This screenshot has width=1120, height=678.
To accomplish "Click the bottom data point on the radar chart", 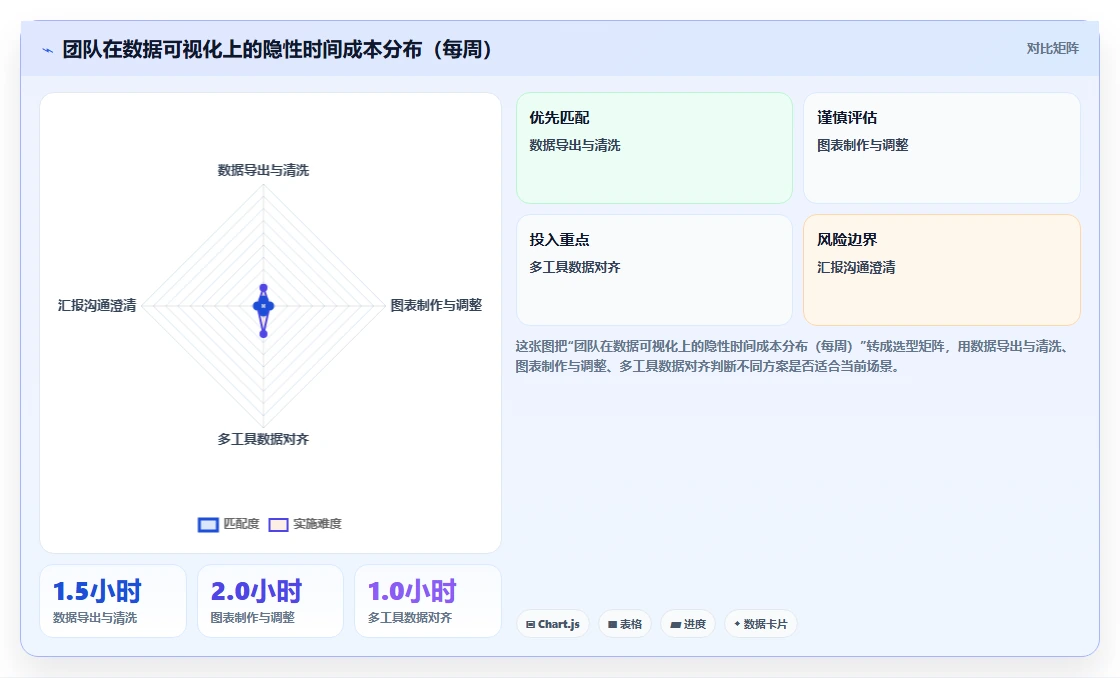I will click(x=264, y=334).
